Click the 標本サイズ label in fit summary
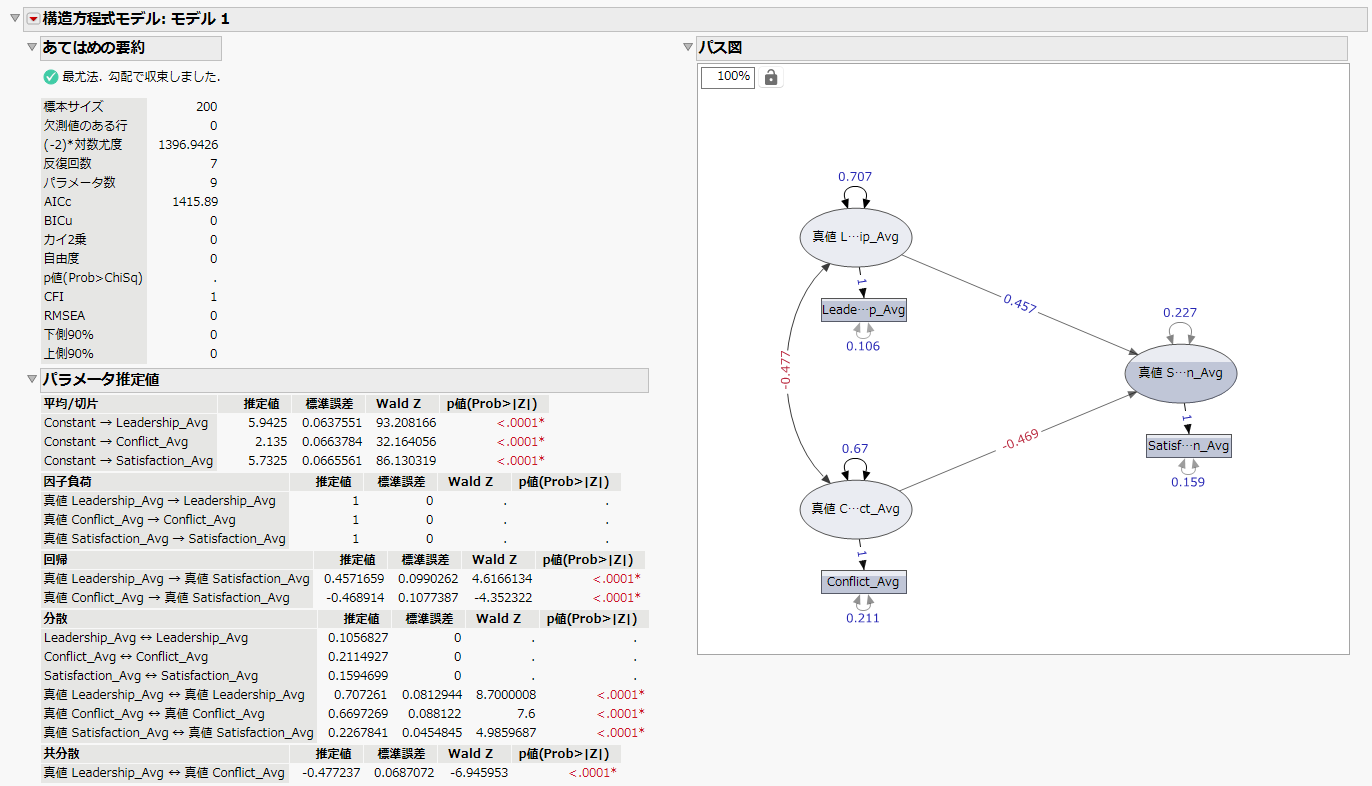Image resolution: width=1372 pixels, height=786 pixels. (x=73, y=107)
